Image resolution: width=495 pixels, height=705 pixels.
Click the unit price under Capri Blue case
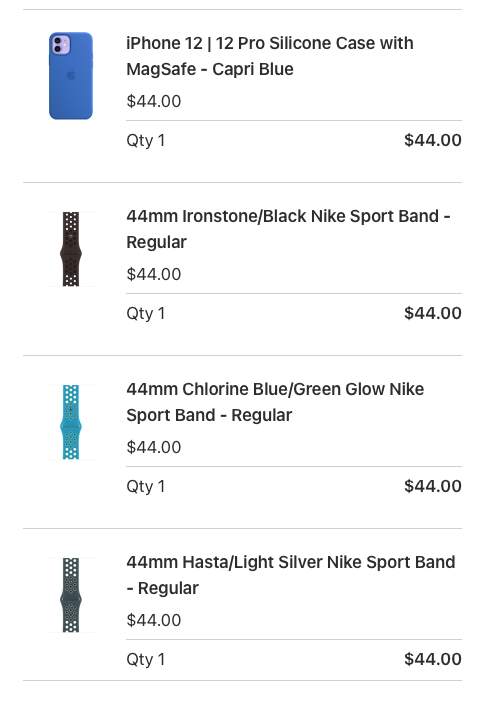[x=154, y=101]
